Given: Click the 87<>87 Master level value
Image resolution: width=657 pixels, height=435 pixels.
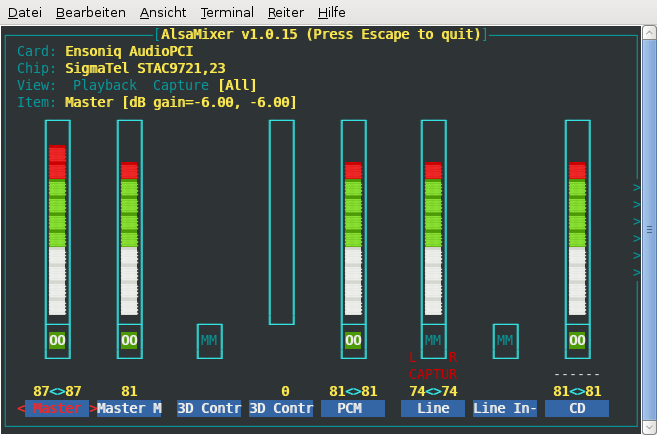Looking at the screenshot, I should (57, 391).
